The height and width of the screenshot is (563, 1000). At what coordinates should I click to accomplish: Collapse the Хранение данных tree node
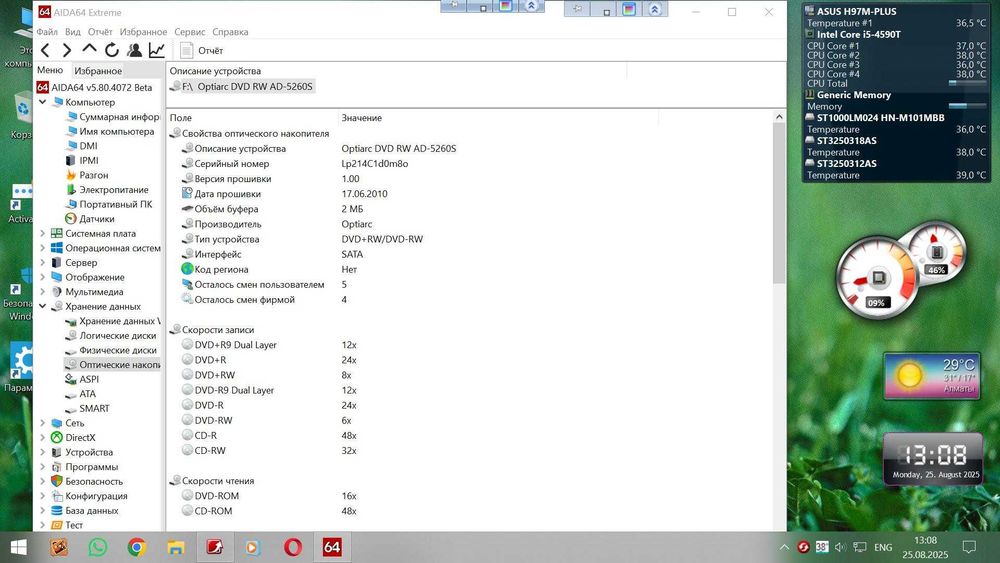point(43,307)
